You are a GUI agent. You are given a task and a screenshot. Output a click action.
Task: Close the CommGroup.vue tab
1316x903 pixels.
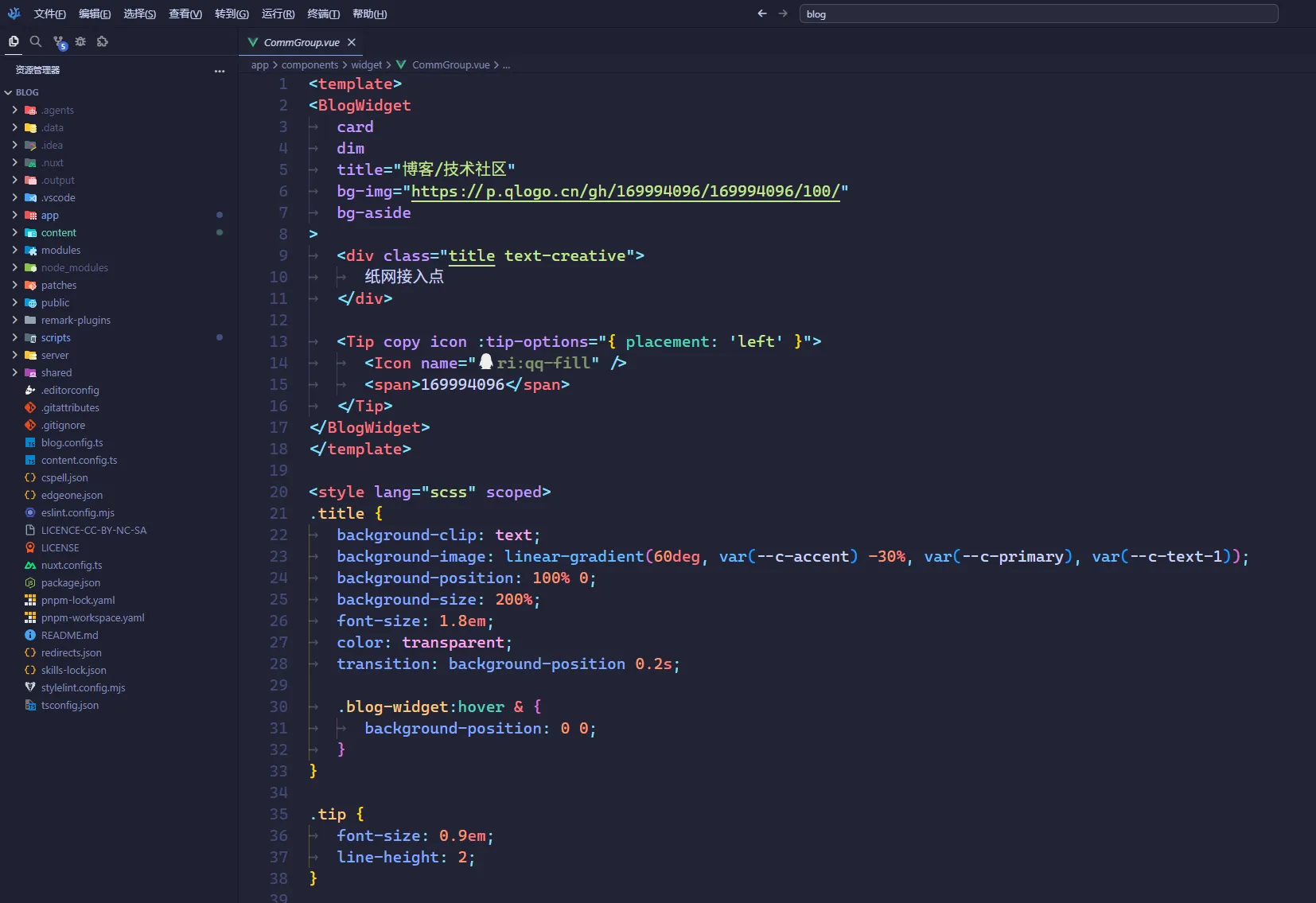[x=352, y=42]
